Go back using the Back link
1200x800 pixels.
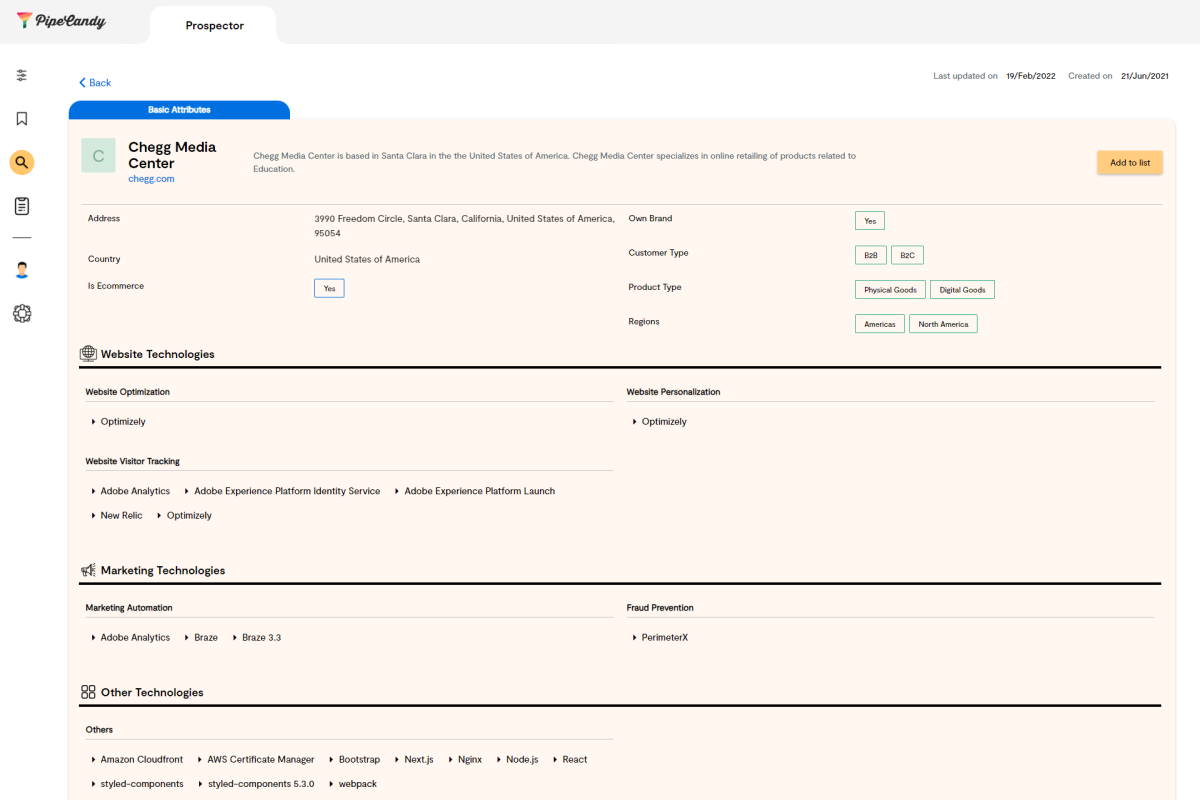coord(95,83)
